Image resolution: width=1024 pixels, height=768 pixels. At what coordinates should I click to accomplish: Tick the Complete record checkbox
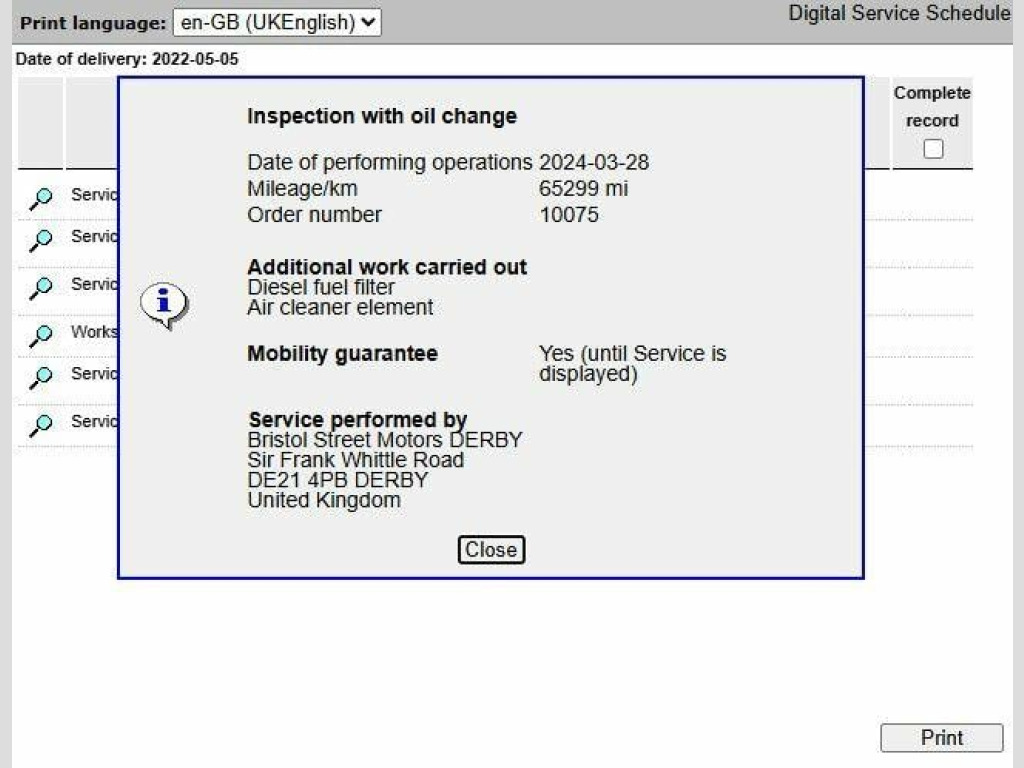tap(933, 149)
